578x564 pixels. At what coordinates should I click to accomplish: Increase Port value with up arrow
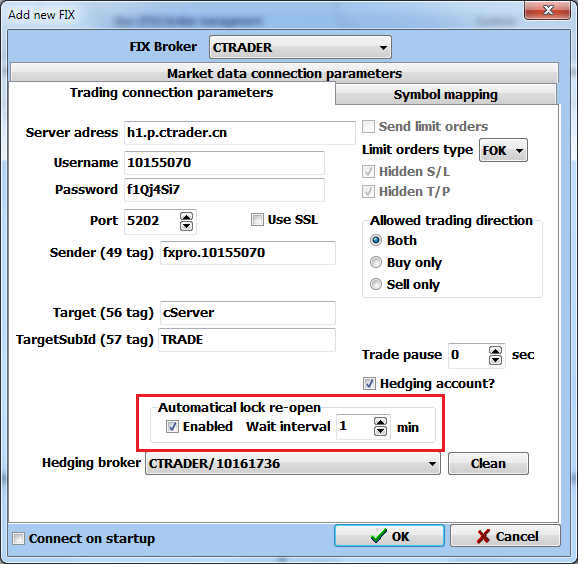click(186, 217)
